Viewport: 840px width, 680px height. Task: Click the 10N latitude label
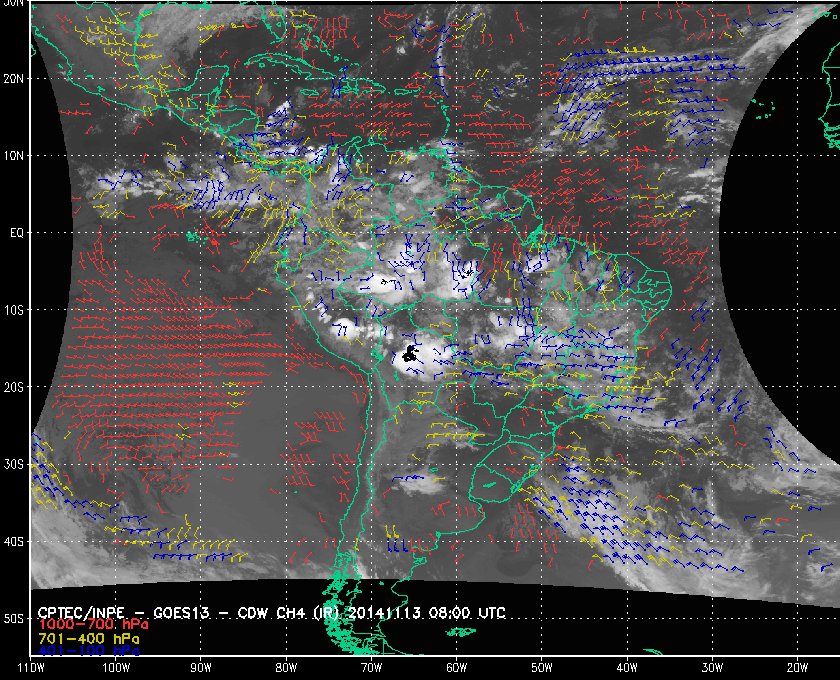click(x=13, y=155)
